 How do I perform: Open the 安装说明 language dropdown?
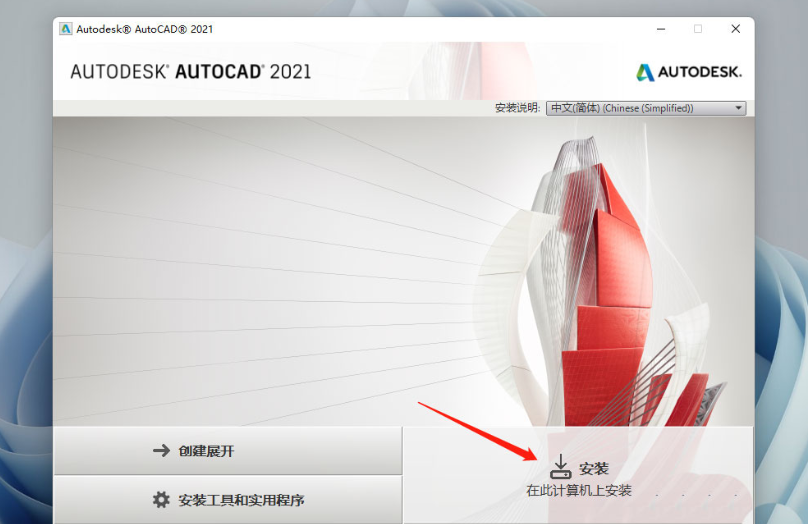point(646,108)
